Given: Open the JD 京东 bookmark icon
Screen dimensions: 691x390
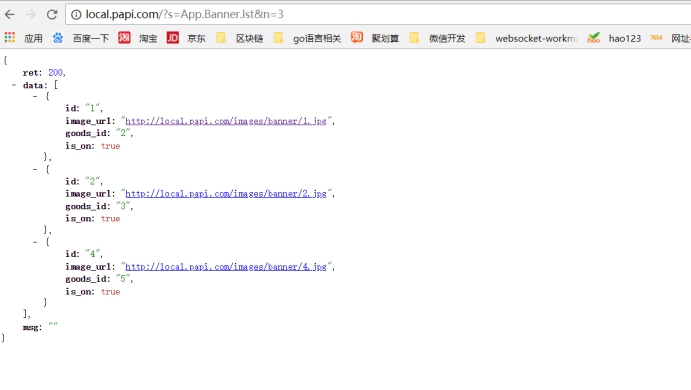Looking at the screenshot, I should coord(173,38).
